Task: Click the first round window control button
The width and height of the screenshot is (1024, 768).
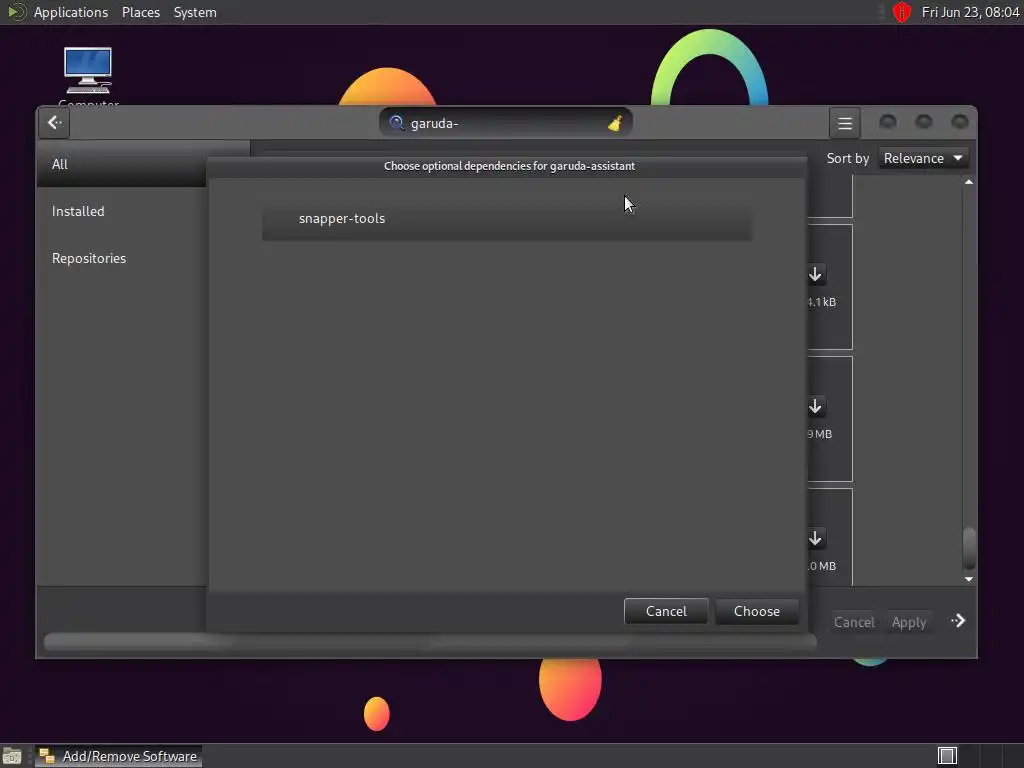Action: tap(888, 121)
